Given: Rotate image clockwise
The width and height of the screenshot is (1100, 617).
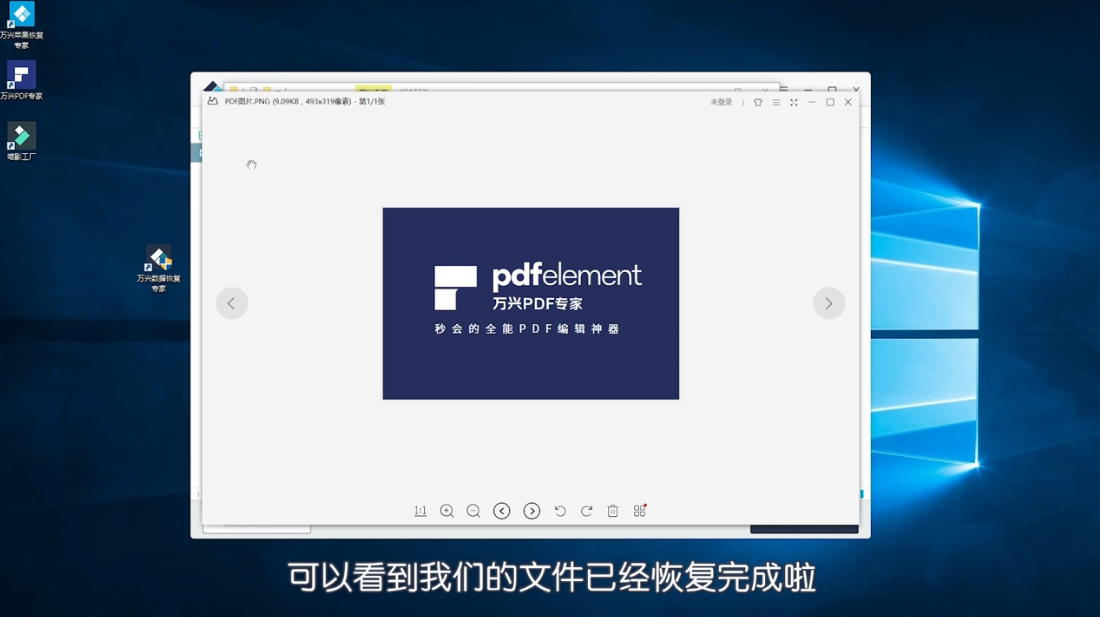Looking at the screenshot, I should click(586, 511).
